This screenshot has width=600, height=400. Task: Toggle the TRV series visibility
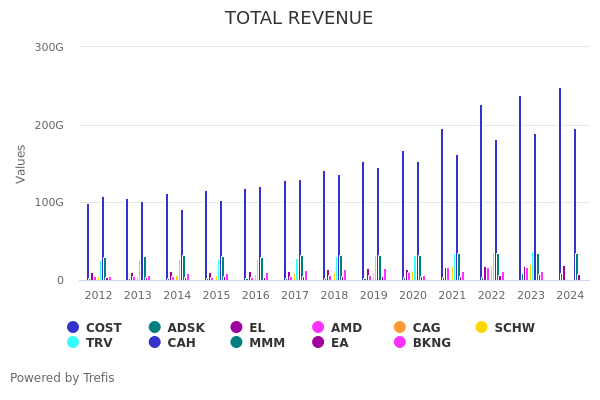point(73,343)
